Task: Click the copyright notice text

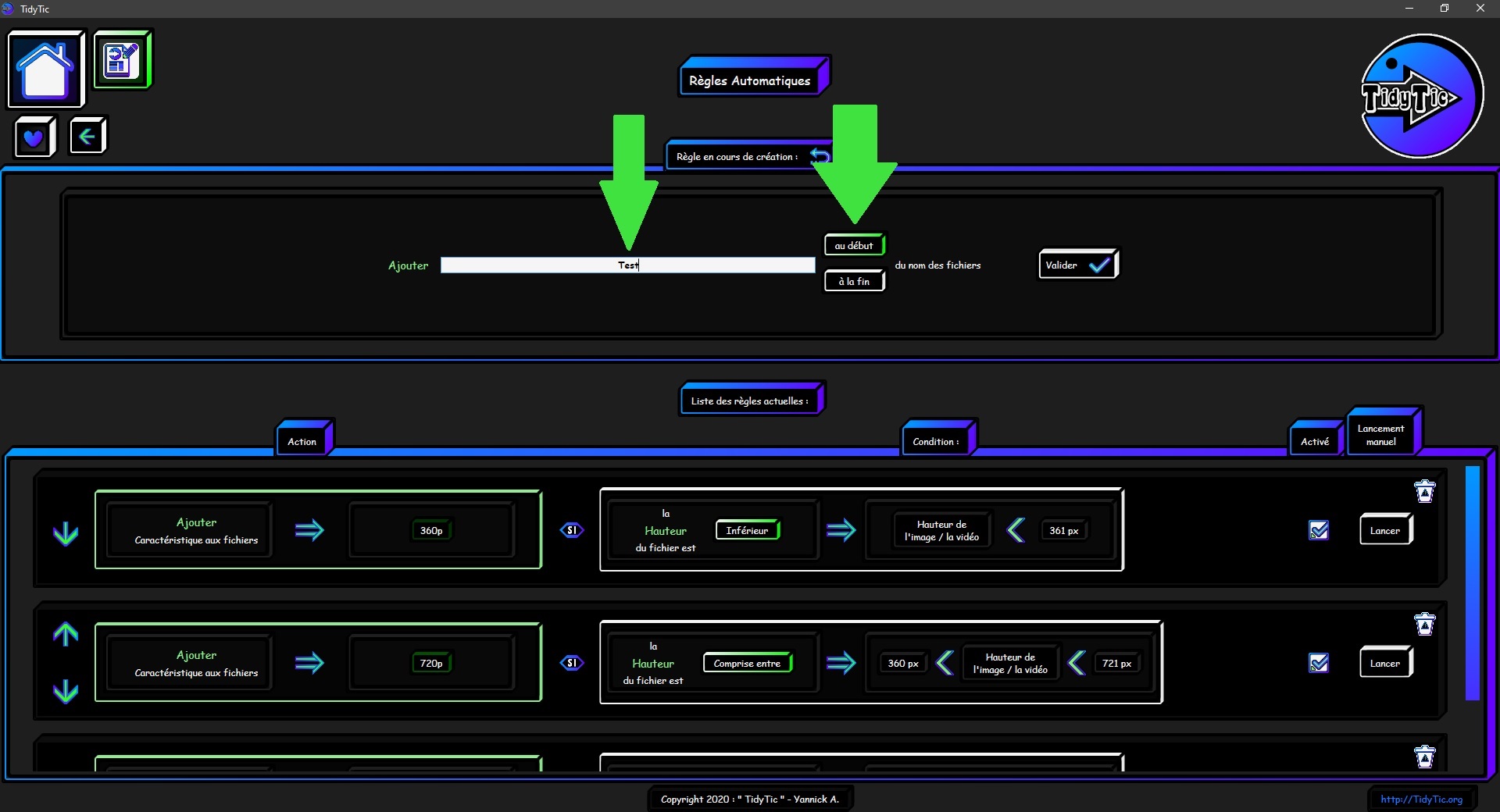Action: coord(750,799)
